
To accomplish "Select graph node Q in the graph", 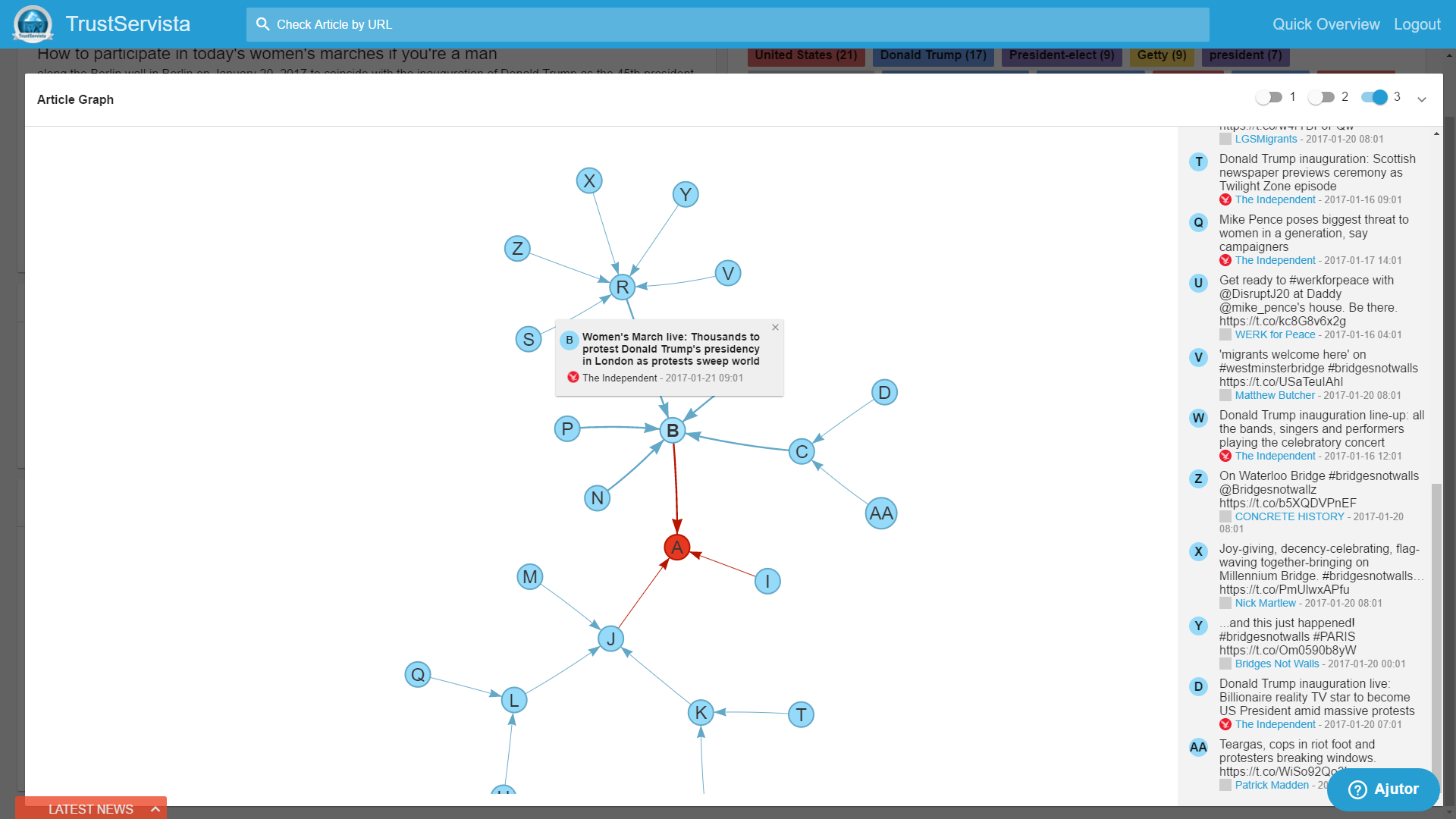I will click(x=418, y=674).
